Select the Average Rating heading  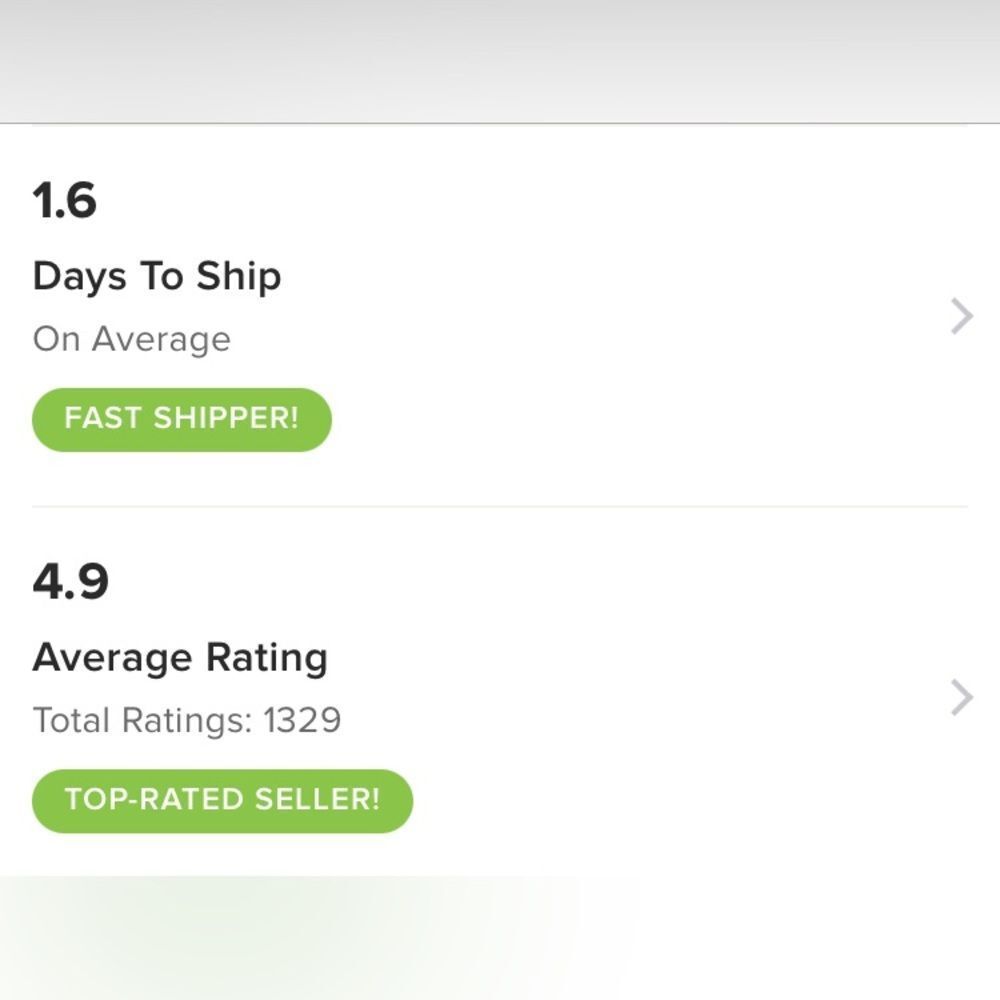(x=180, y=658)
